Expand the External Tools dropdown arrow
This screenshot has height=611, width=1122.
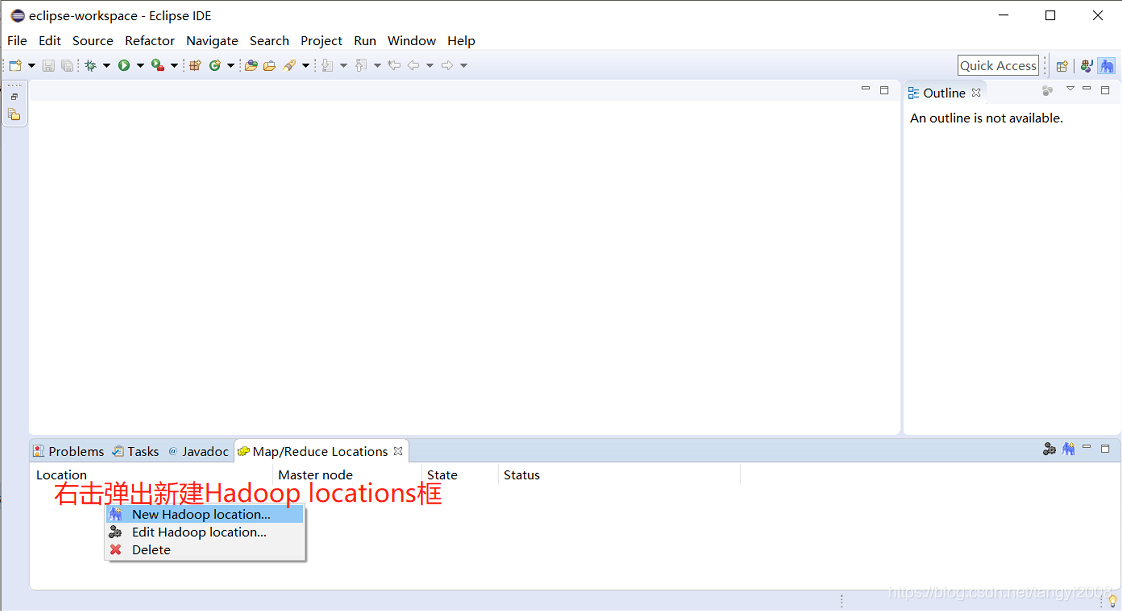pos(174,66)
